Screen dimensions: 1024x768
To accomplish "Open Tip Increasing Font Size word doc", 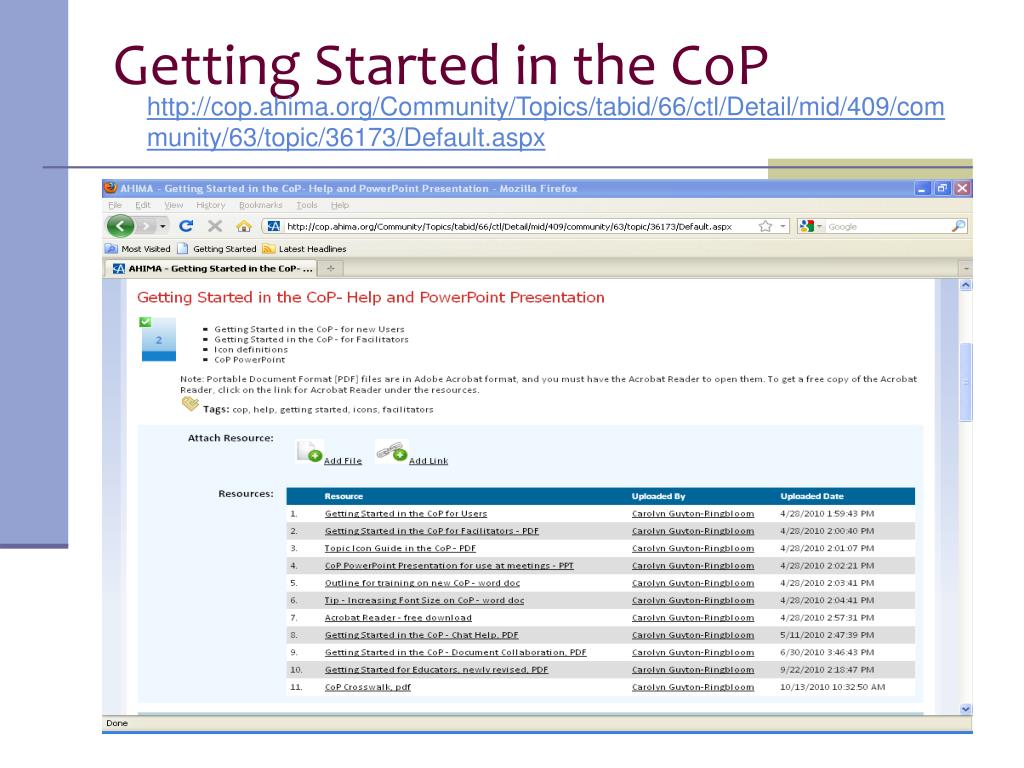I will [x=424, y=600].
